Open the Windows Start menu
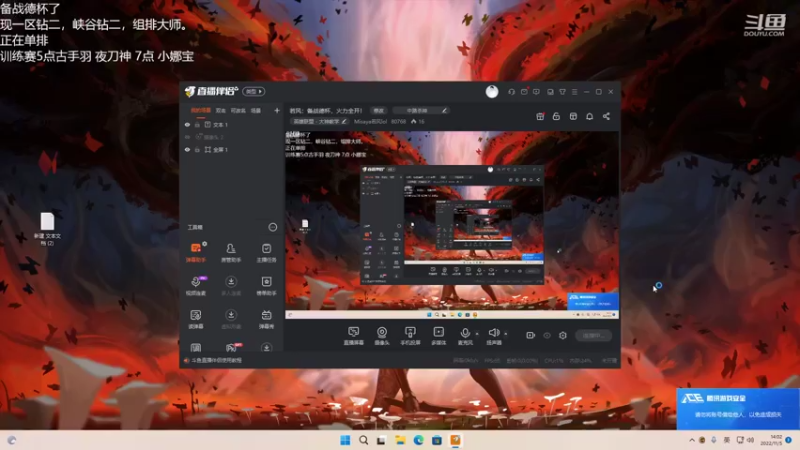 pyautogui.click(x=345, y=440)
